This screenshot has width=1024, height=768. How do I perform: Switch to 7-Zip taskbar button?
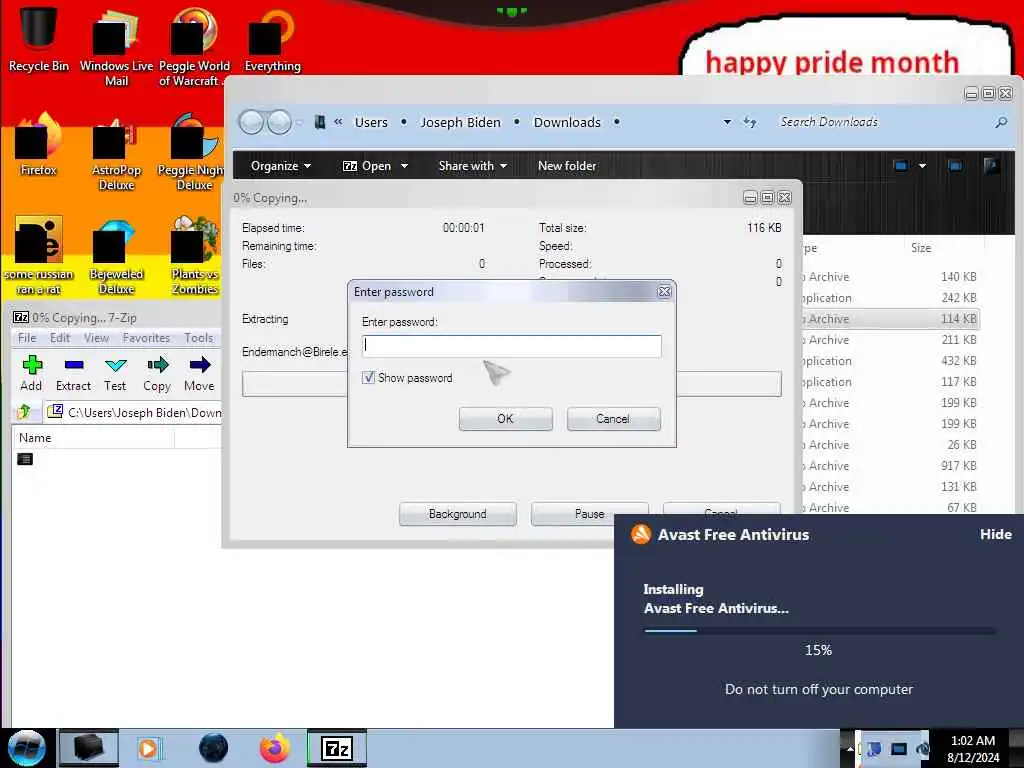[x=337, y=748]
